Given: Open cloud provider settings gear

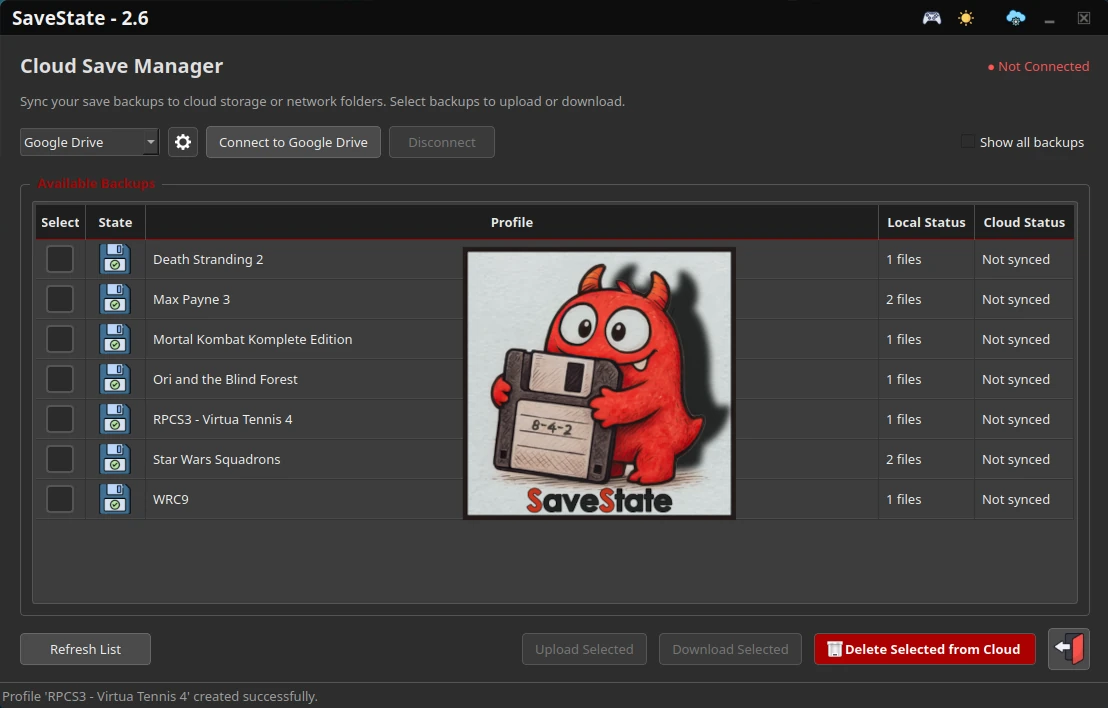Looking at the screenshot, I should [183, 142].
